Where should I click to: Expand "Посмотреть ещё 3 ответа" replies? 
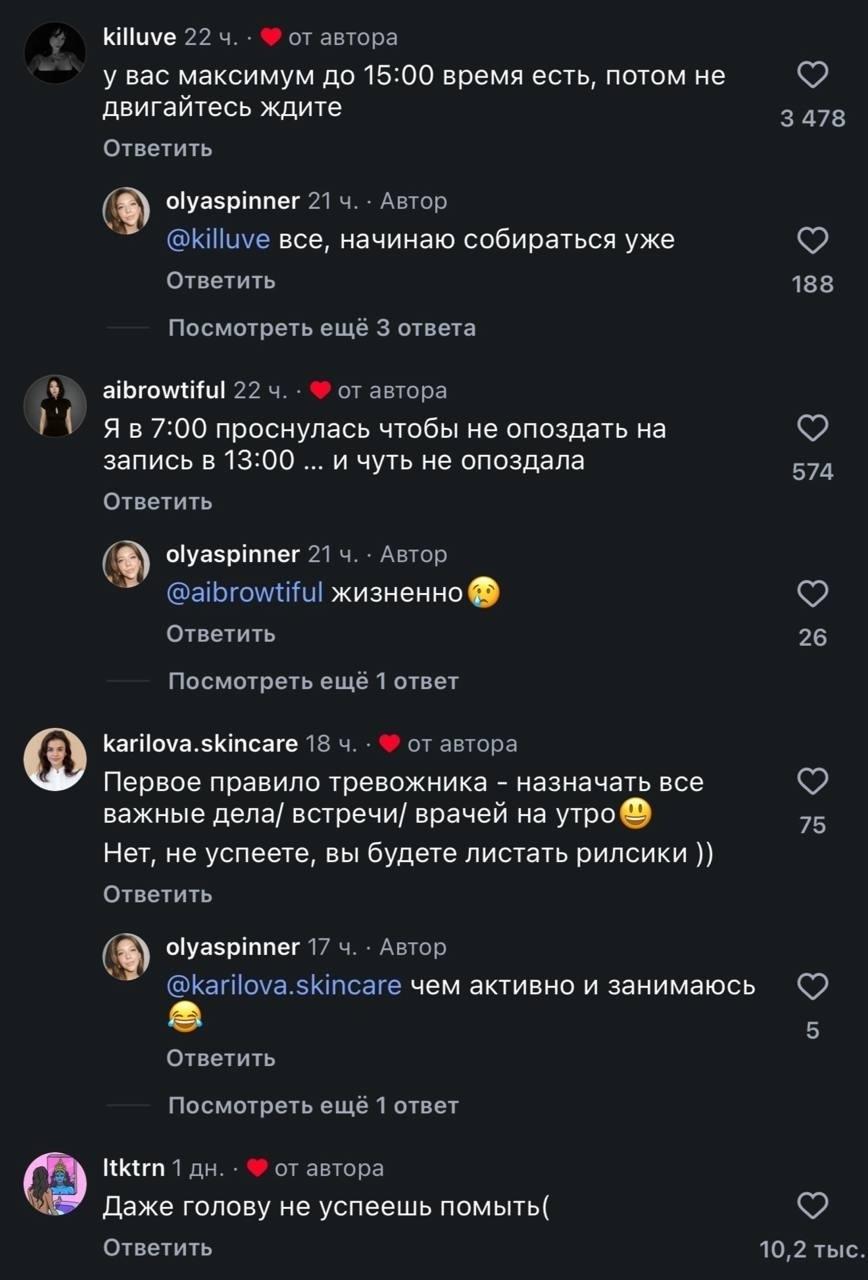pyautogui.click(x=321, y=328)
